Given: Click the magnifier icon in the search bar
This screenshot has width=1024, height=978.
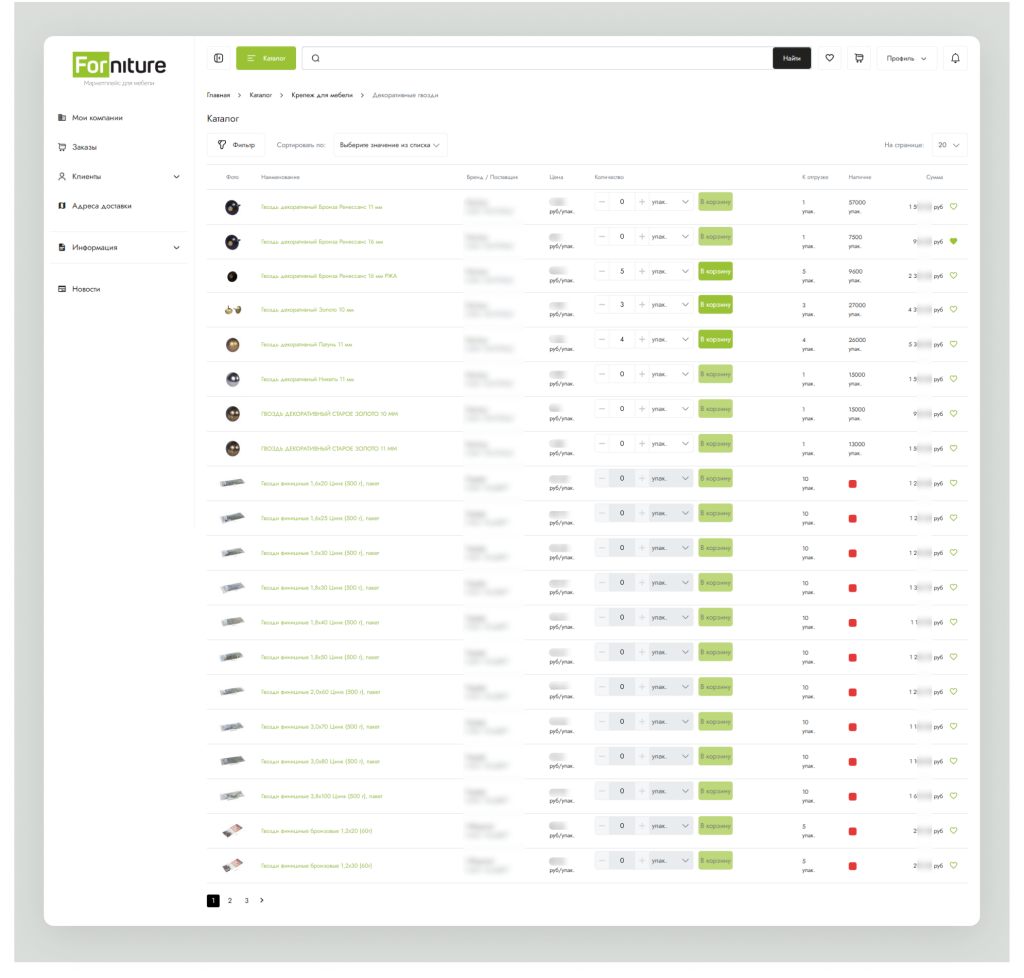Looking at the screenshot, I should pos(316,58).
